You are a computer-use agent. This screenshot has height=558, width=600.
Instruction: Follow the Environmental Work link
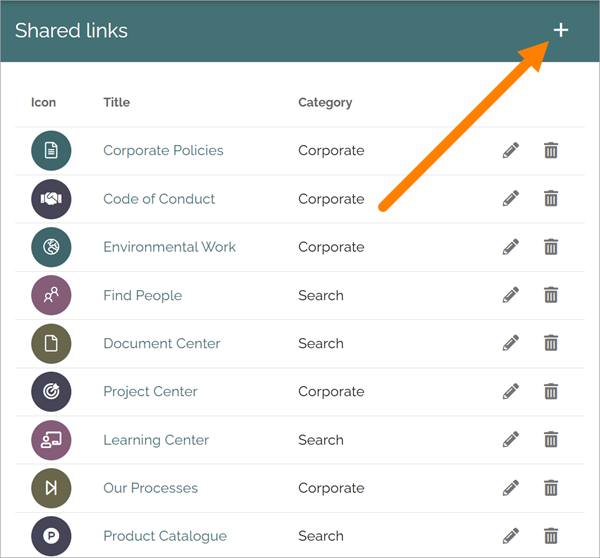170,247
